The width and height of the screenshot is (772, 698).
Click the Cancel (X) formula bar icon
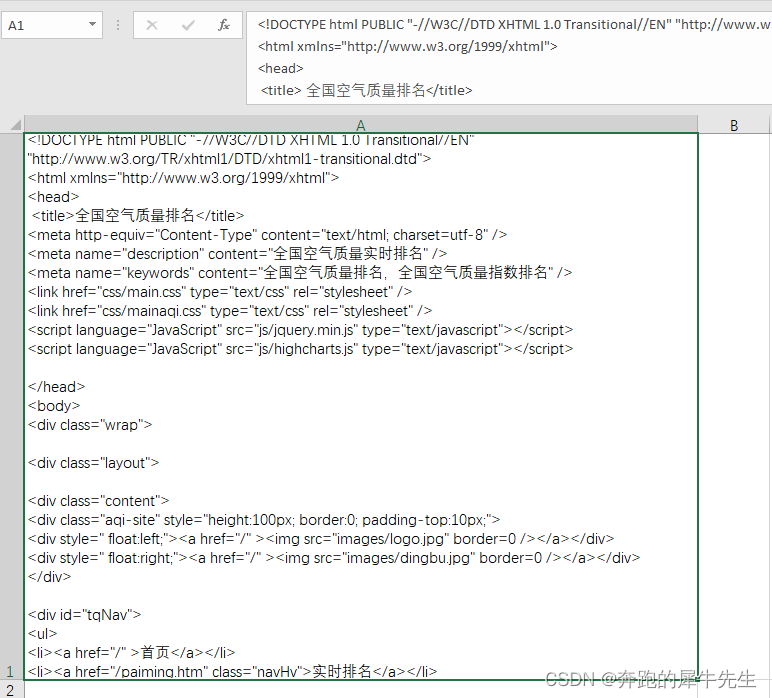click(x=152, y=25)
